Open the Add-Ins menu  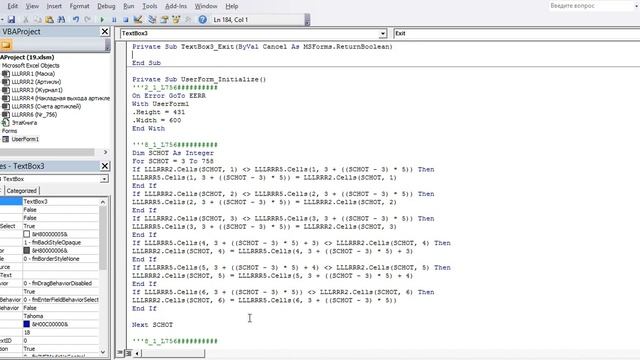tap(176, 6)
